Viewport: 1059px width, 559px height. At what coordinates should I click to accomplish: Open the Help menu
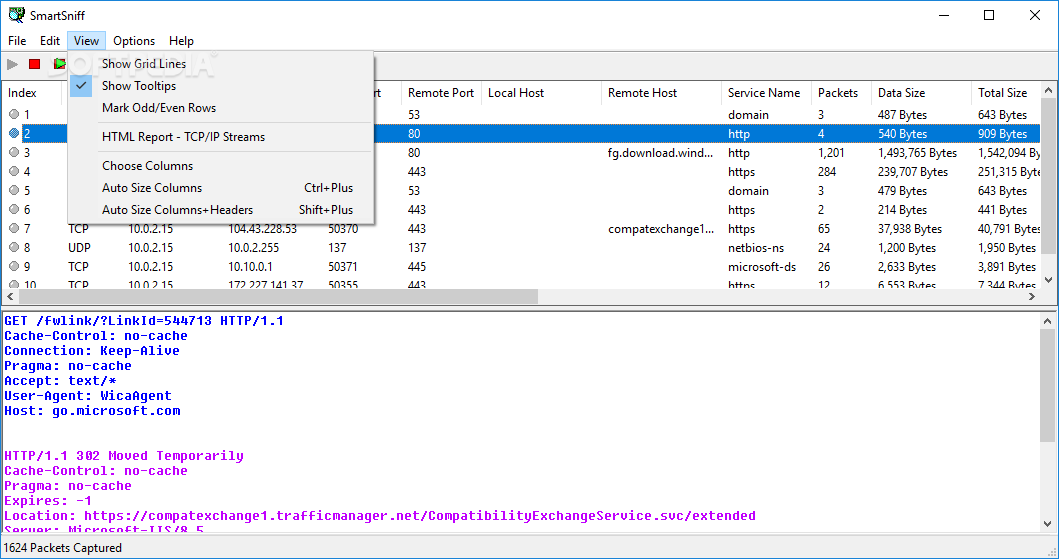(181, 41)
